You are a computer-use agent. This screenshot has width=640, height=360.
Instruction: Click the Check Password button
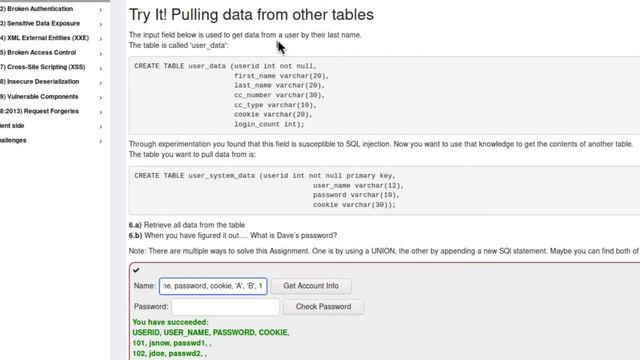(323, 307)
